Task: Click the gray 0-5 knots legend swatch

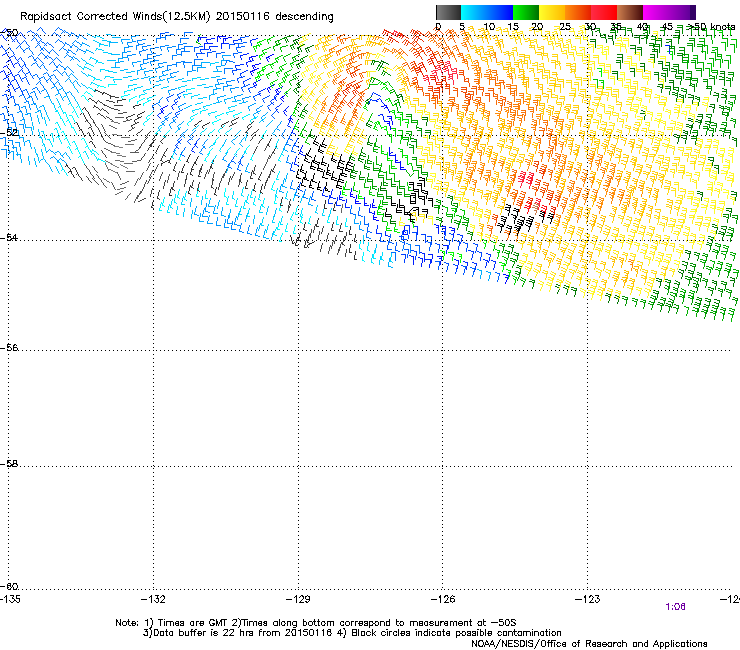Action: (448, 12)
